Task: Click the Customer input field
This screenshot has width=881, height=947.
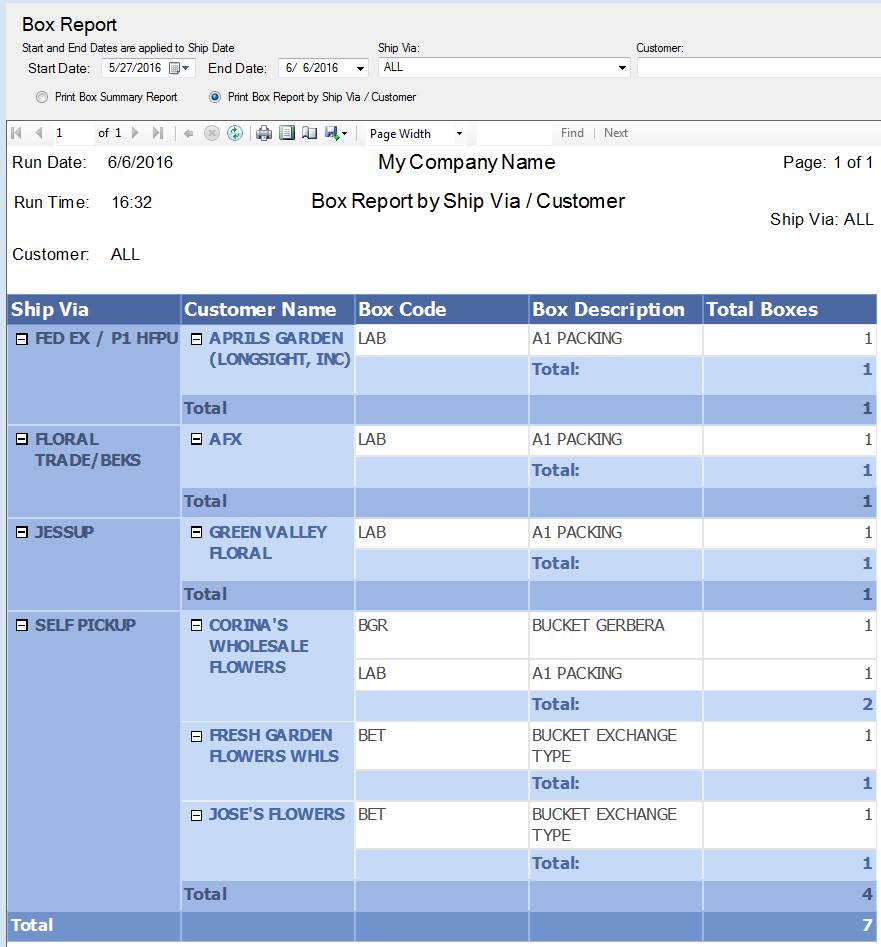Action: pyautogui.click(x=758, y=68)
